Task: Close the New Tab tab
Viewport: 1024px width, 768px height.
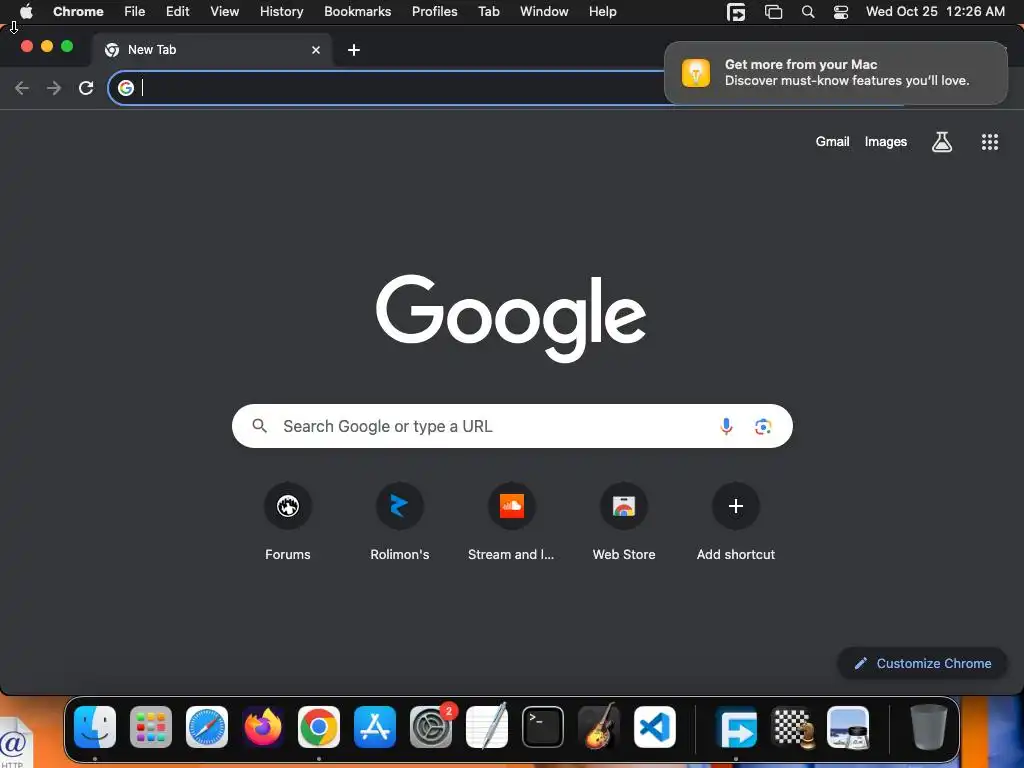Action: point(316,50)
